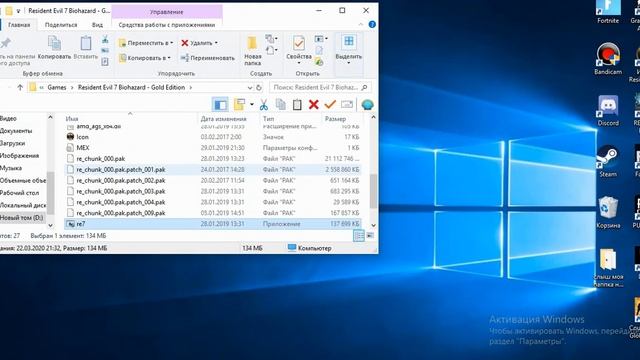Click the orange checkmark icon in second toolbar
Viewport: 640px width, 360px height.
click(x=330, y=105)
